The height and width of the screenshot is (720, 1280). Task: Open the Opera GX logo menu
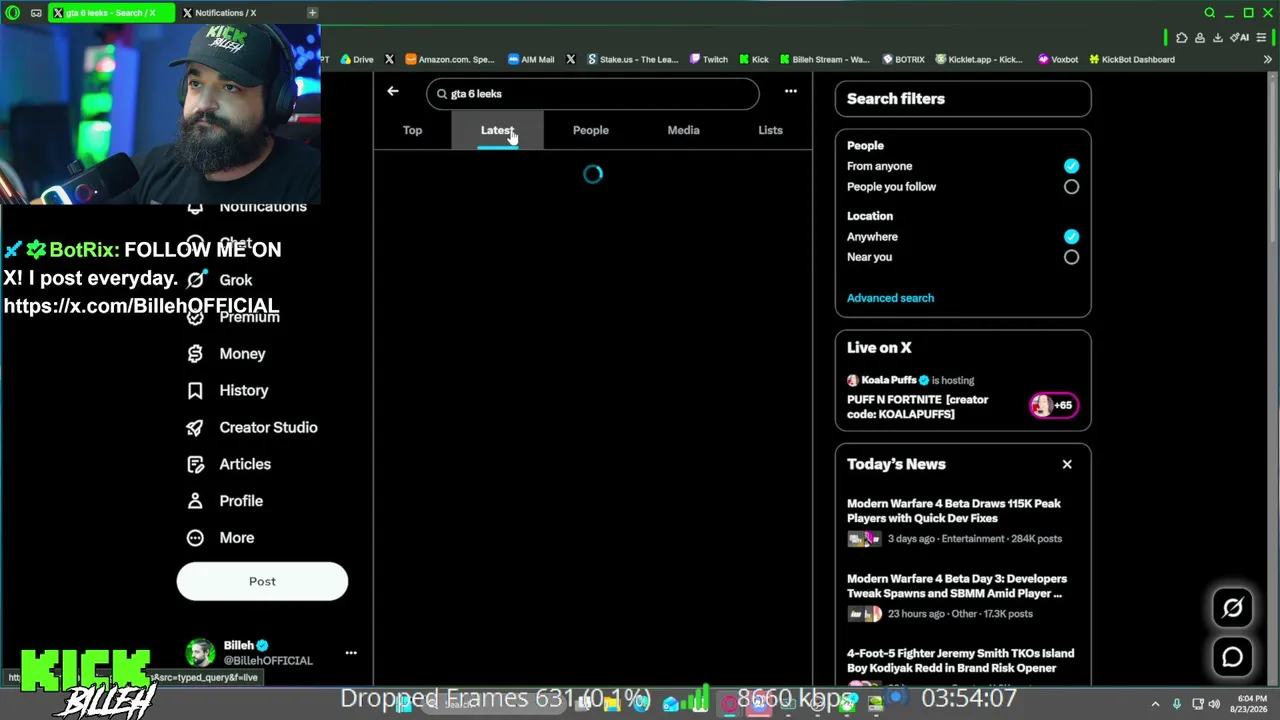tap(13, 13)
